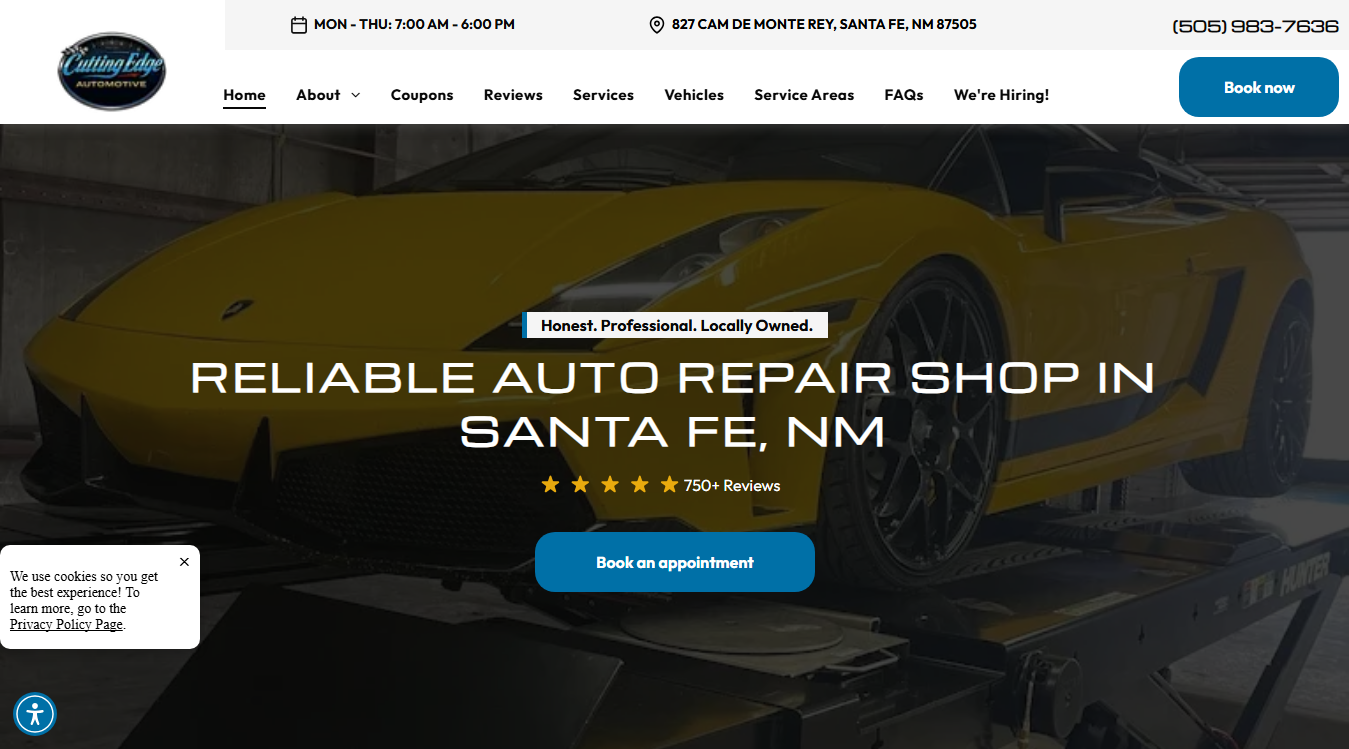1349x749 pixels.
Task: Open the Reviews page
Action: (x=513, y=95)
